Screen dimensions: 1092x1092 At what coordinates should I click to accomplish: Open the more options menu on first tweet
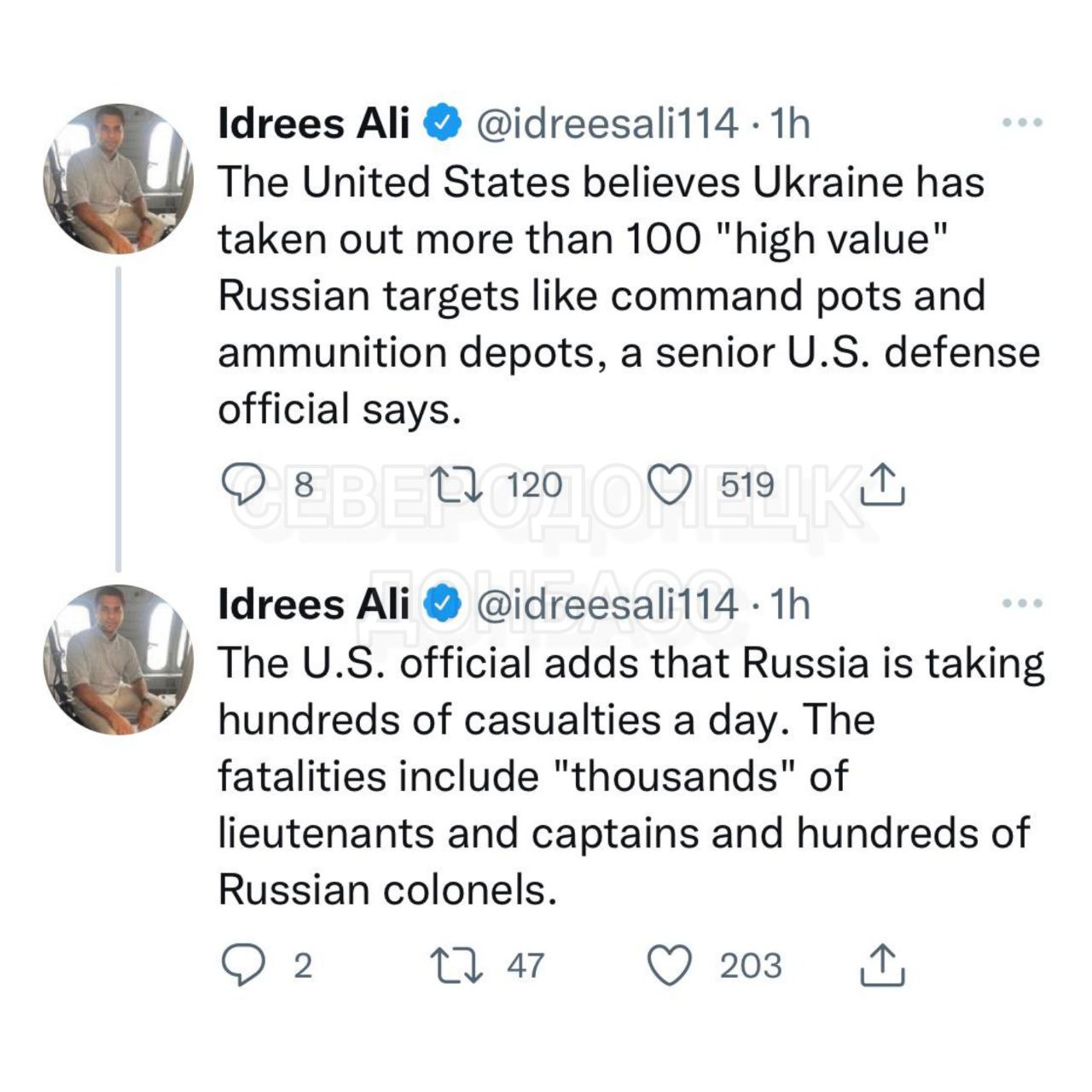(1022, 123)
